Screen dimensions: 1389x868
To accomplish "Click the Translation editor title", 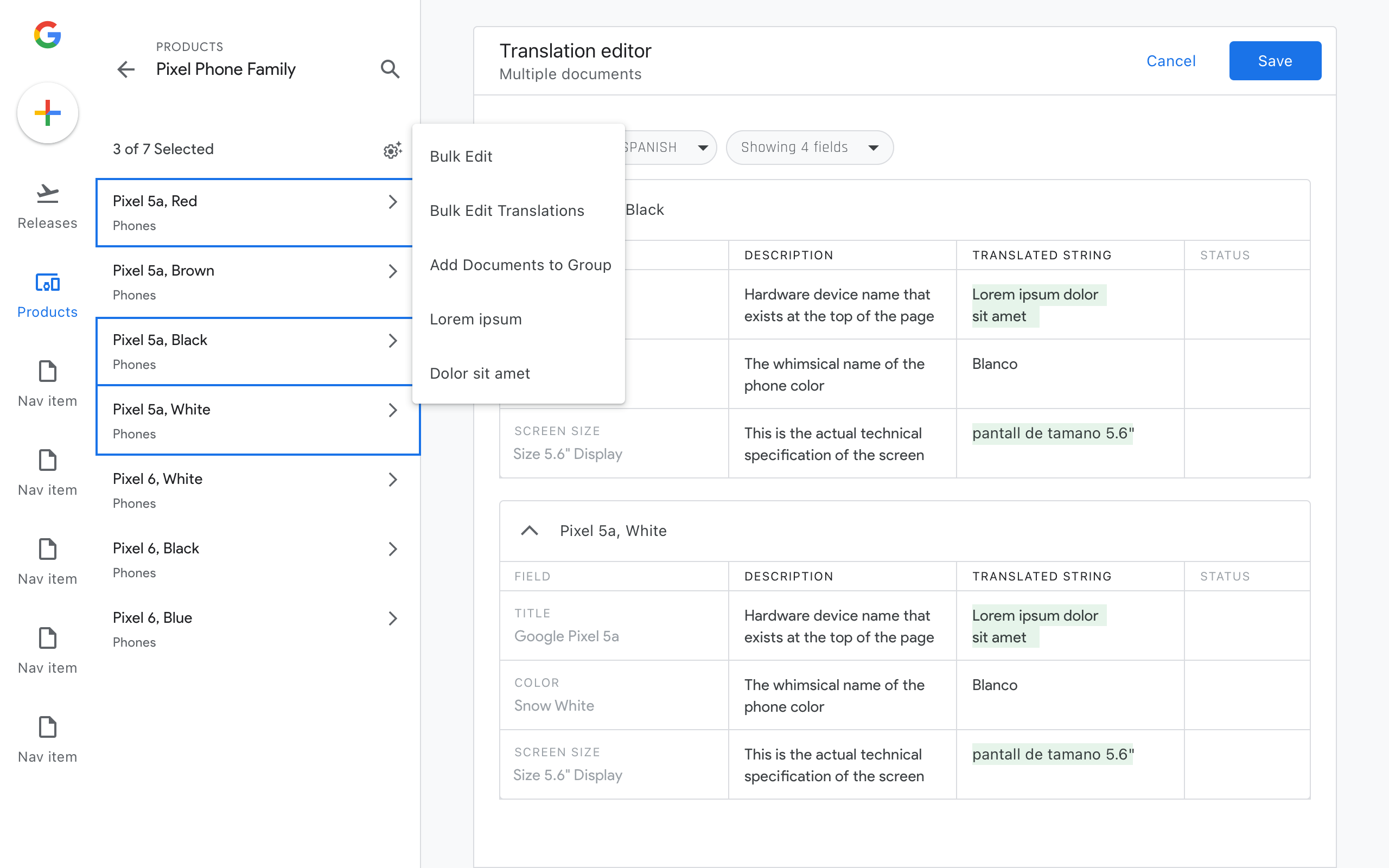I will 575,51.
